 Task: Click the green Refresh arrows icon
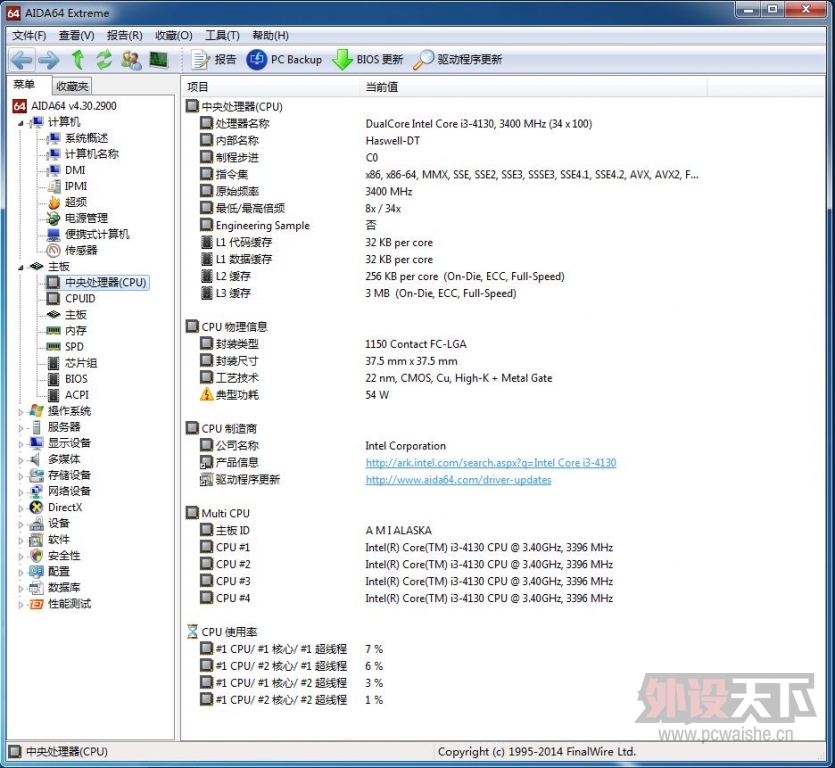tap(104, 60)
